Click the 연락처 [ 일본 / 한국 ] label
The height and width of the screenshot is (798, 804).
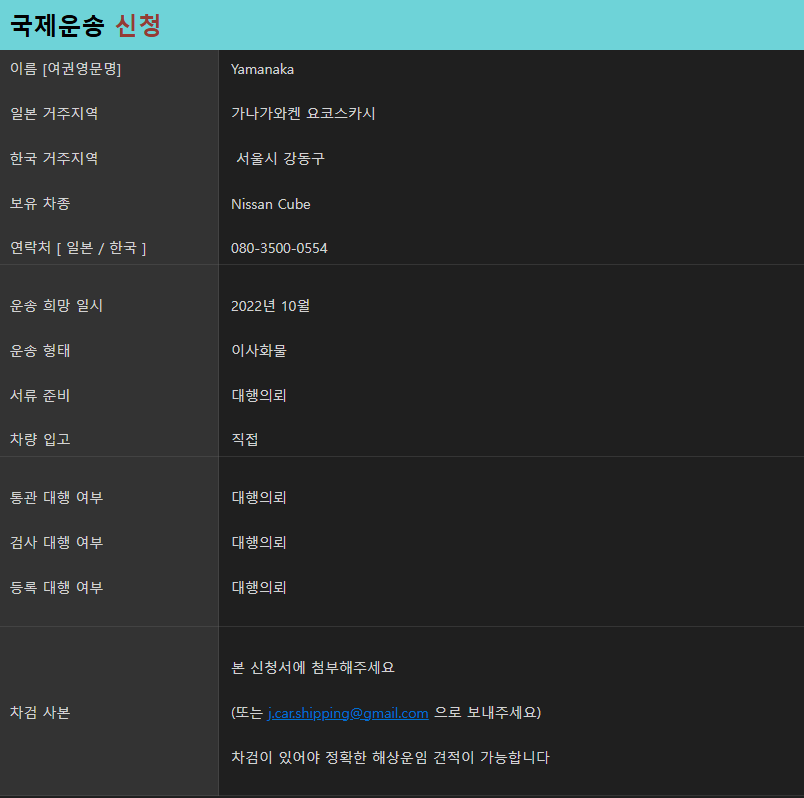(78, 248)
